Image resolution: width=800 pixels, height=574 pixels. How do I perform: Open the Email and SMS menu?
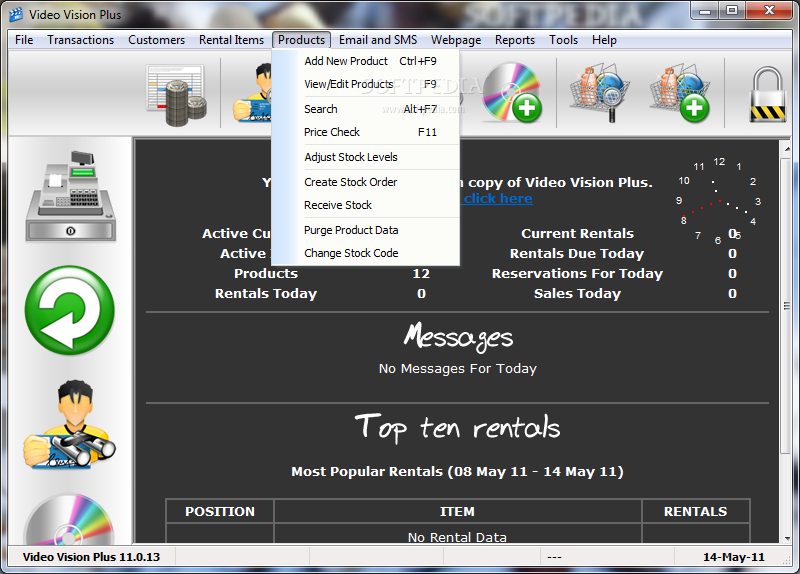378,40
